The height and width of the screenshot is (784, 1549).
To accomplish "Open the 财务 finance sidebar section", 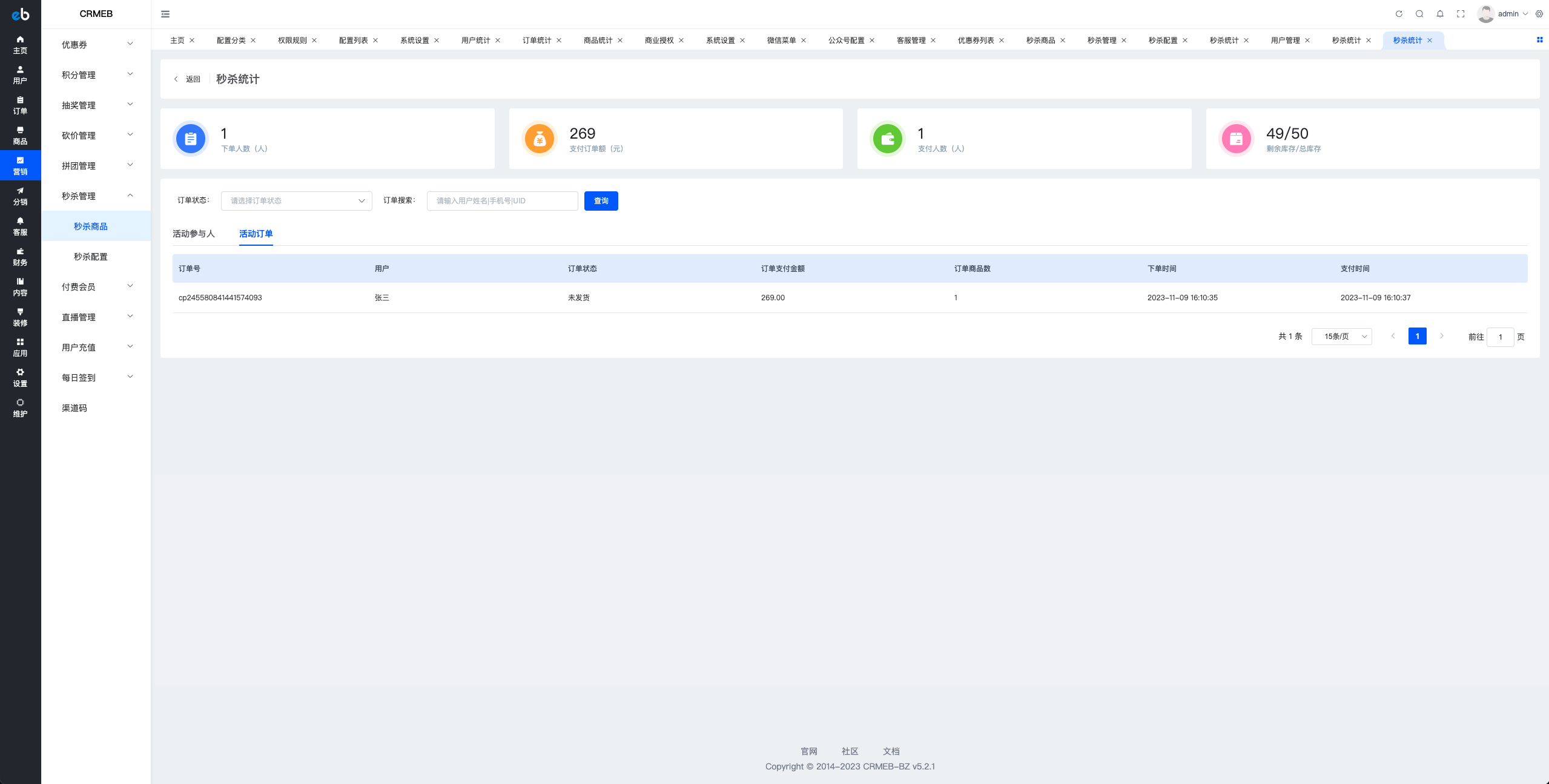I will [20, 256].
